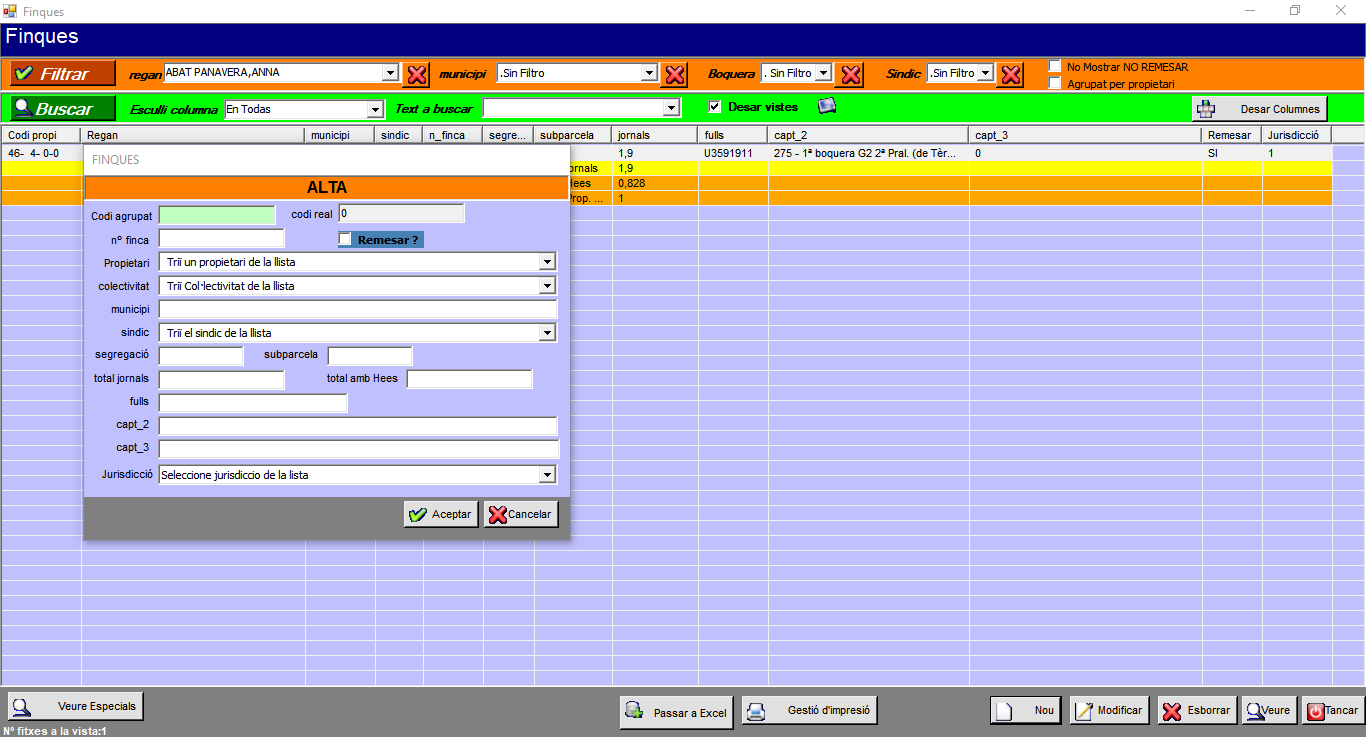Expand the Jurisdicció dropdown
Viewport: 1366px width, 737px height.
546,475
